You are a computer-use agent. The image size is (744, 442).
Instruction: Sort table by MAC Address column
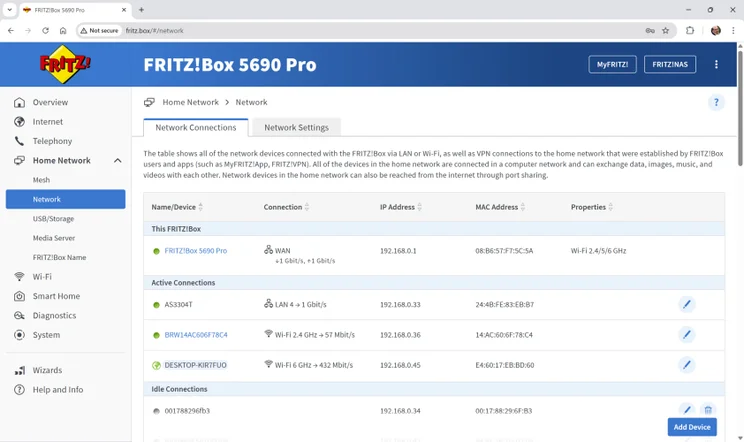pos(524,207)
